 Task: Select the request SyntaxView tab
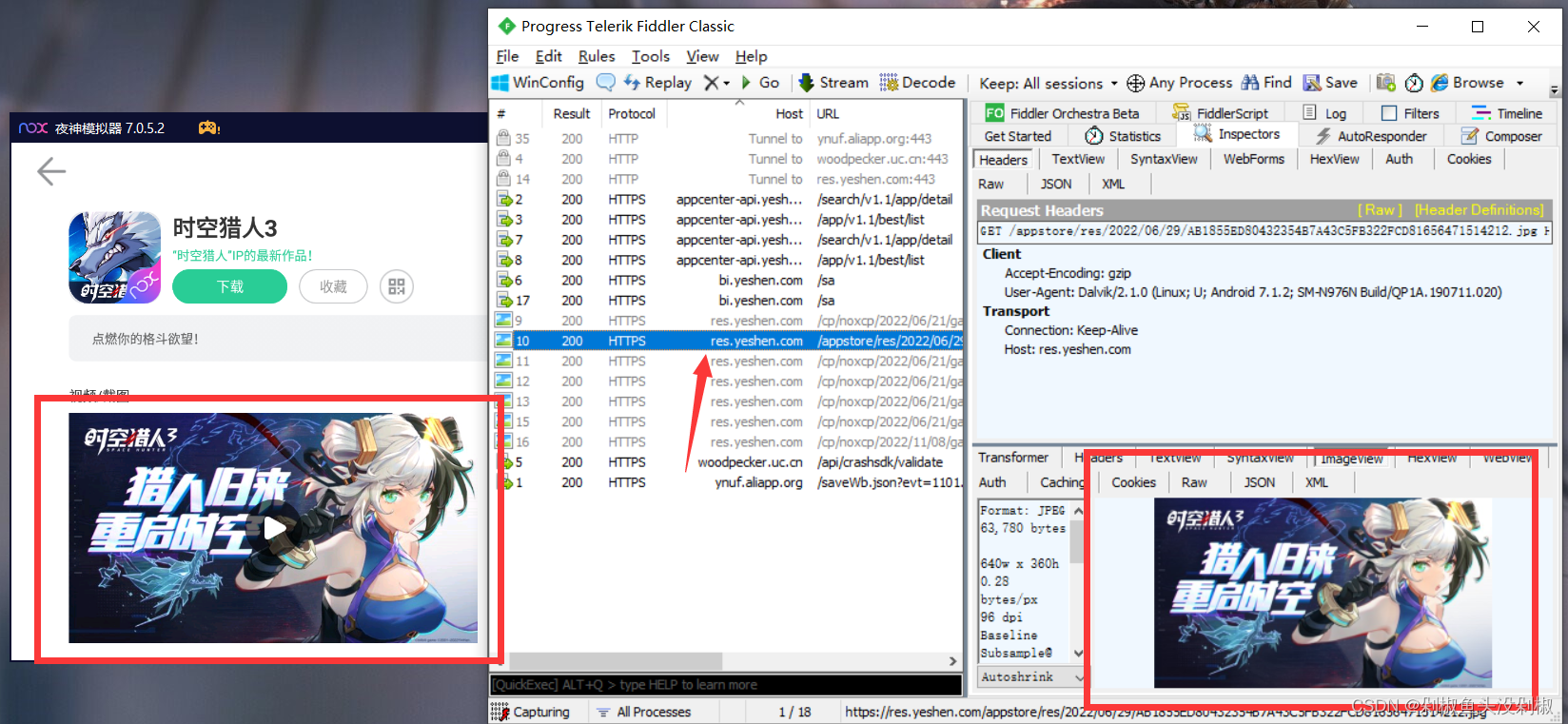coord(1164,159)
